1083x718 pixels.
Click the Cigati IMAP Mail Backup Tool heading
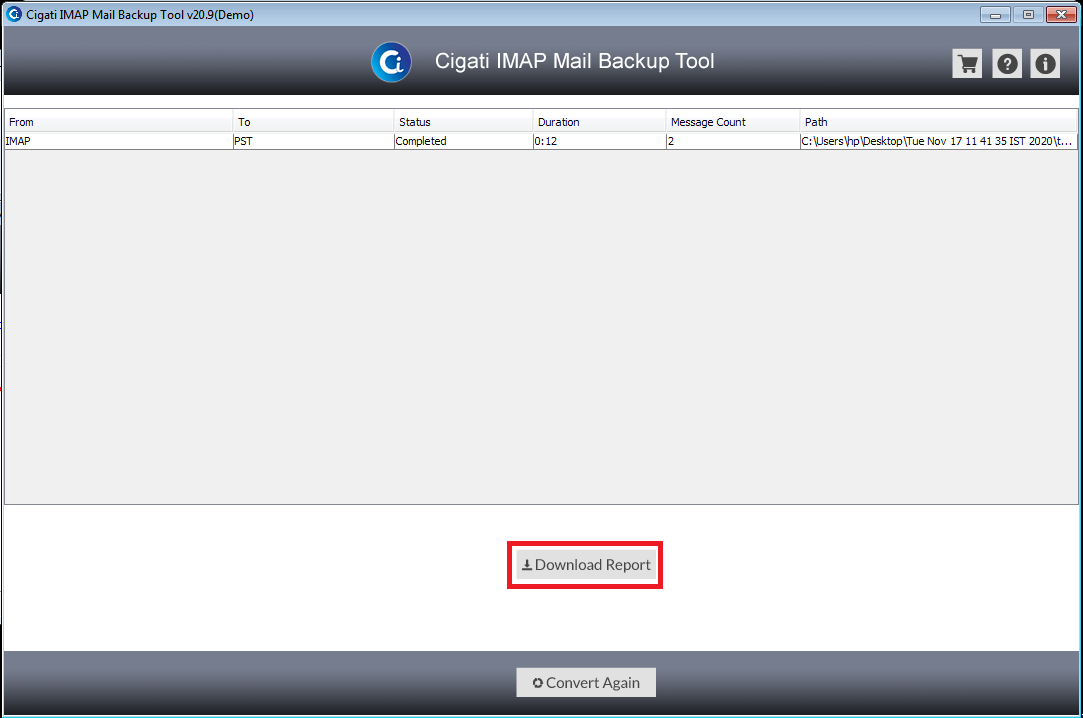(x=575, y=61)
